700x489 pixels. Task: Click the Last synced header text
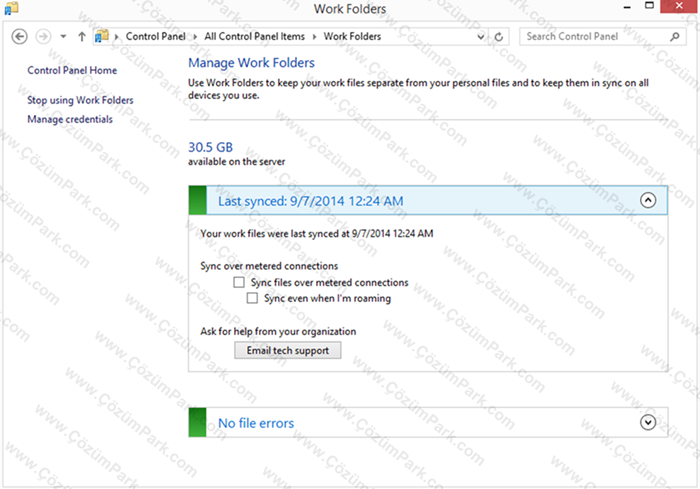tap(311, 201)
